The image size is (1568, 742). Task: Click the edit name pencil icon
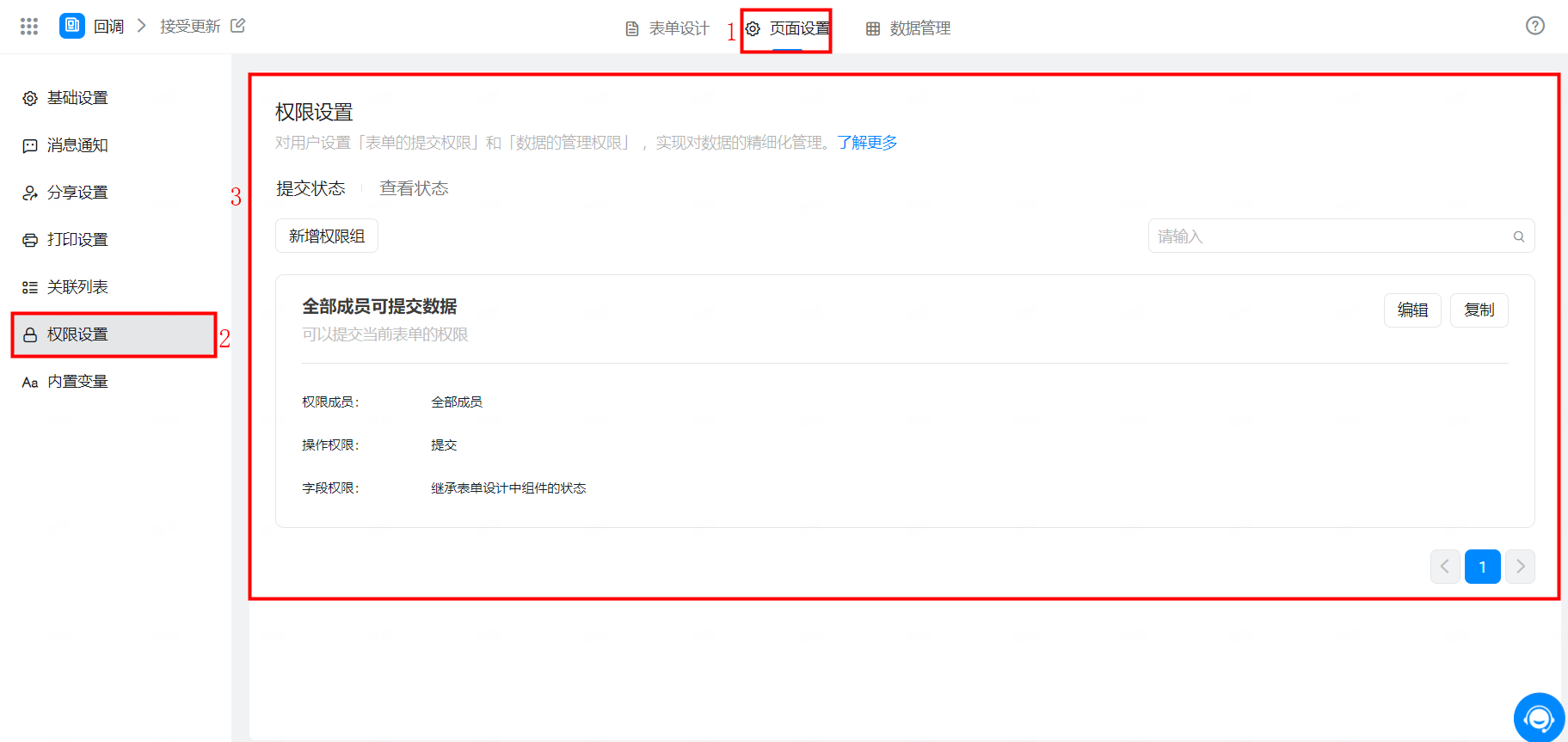click(x=238, y=26)
